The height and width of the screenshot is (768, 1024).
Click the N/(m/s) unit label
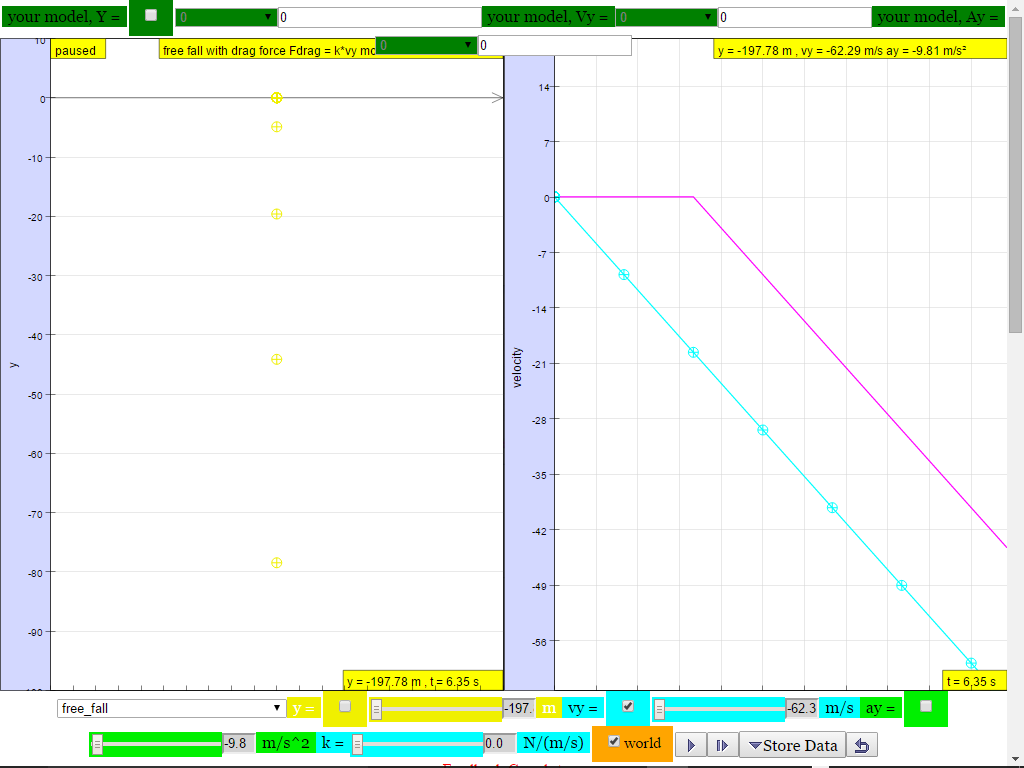[553, 743]
